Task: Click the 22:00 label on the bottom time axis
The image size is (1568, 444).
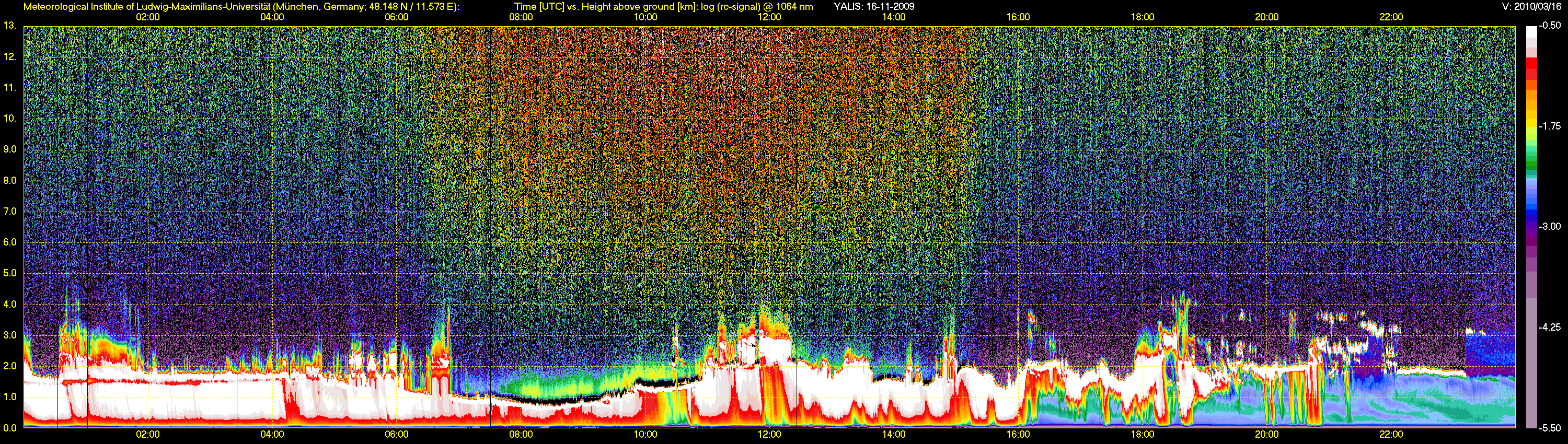Action: click(1391, 434)
